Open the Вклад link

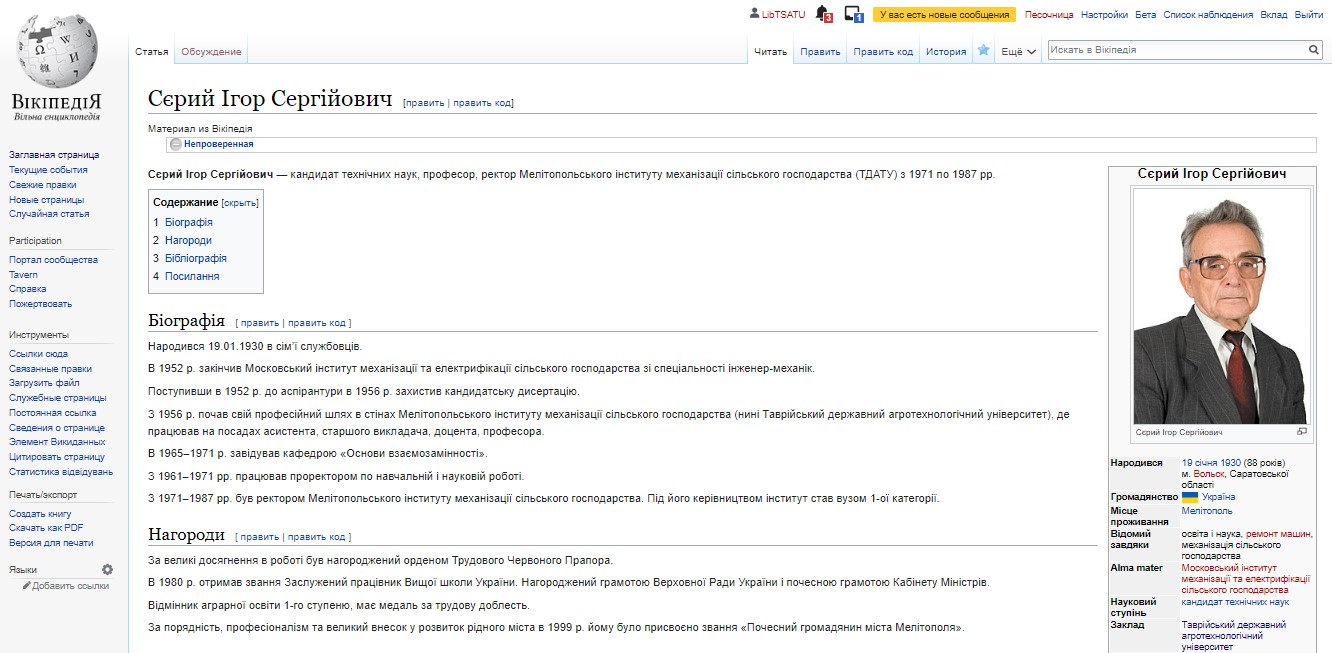point(1274,14)
